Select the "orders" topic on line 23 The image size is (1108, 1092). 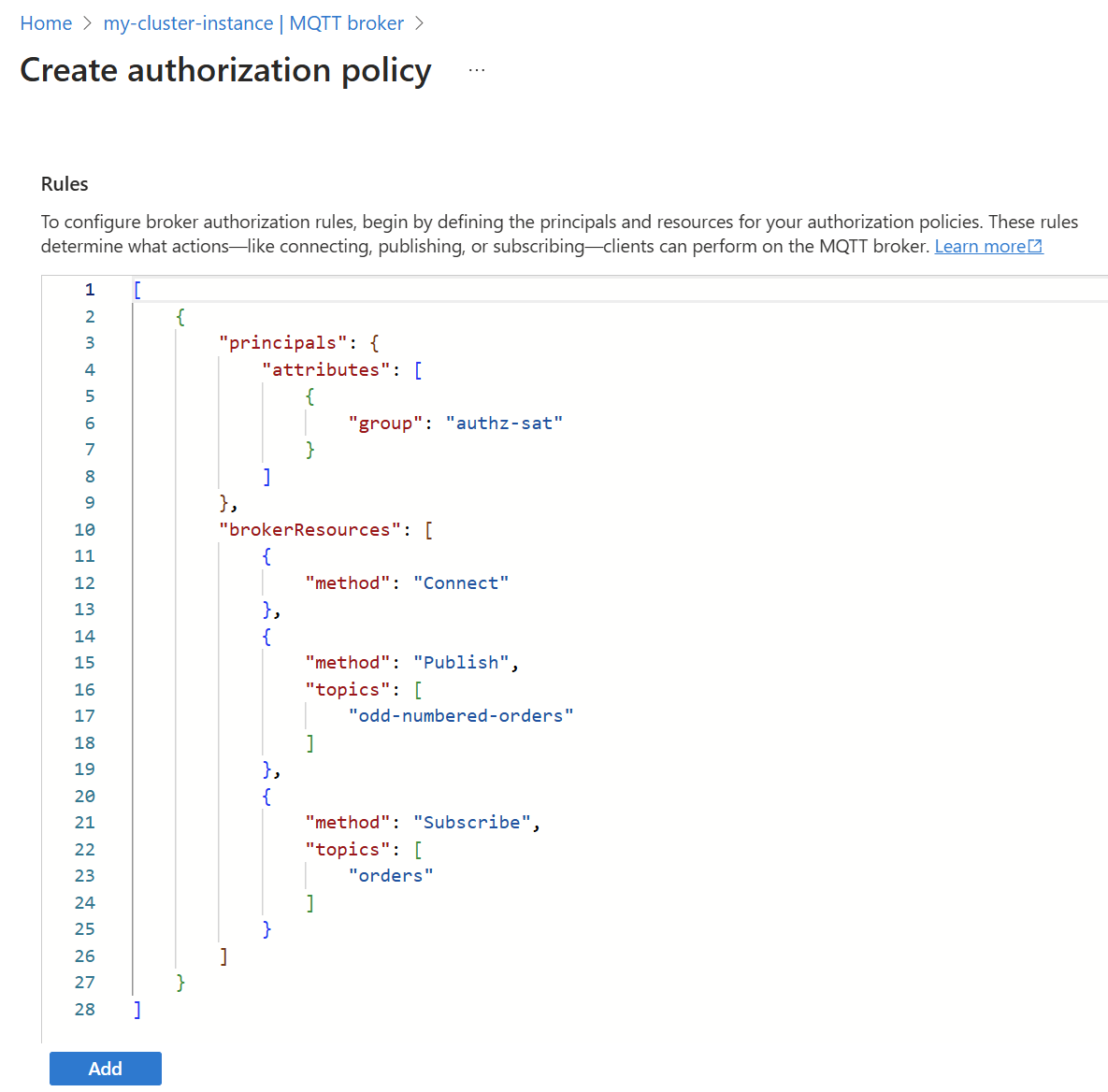click(x=391, y=875)
